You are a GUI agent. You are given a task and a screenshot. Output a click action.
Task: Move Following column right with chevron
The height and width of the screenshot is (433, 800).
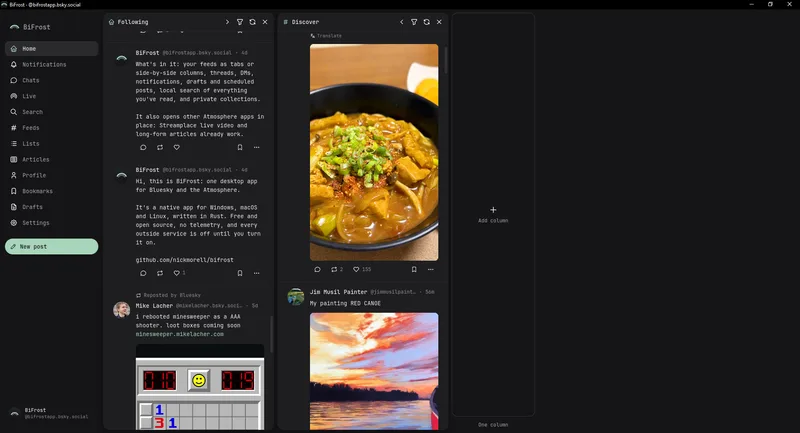(x=227, y=22)
